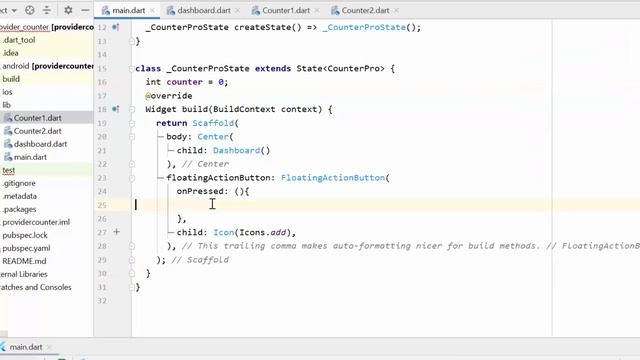Select .packages file in project tree

click(x=19, y=209)
